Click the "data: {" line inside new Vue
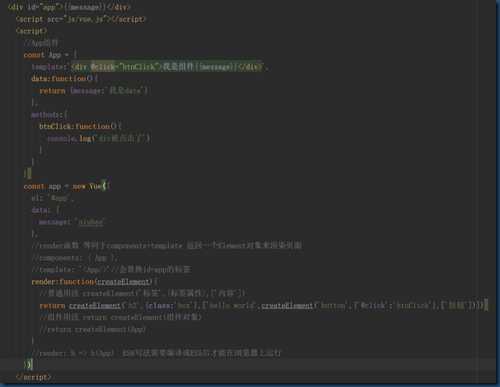Screen dimensions: 500x387 (x=46, y=210)
